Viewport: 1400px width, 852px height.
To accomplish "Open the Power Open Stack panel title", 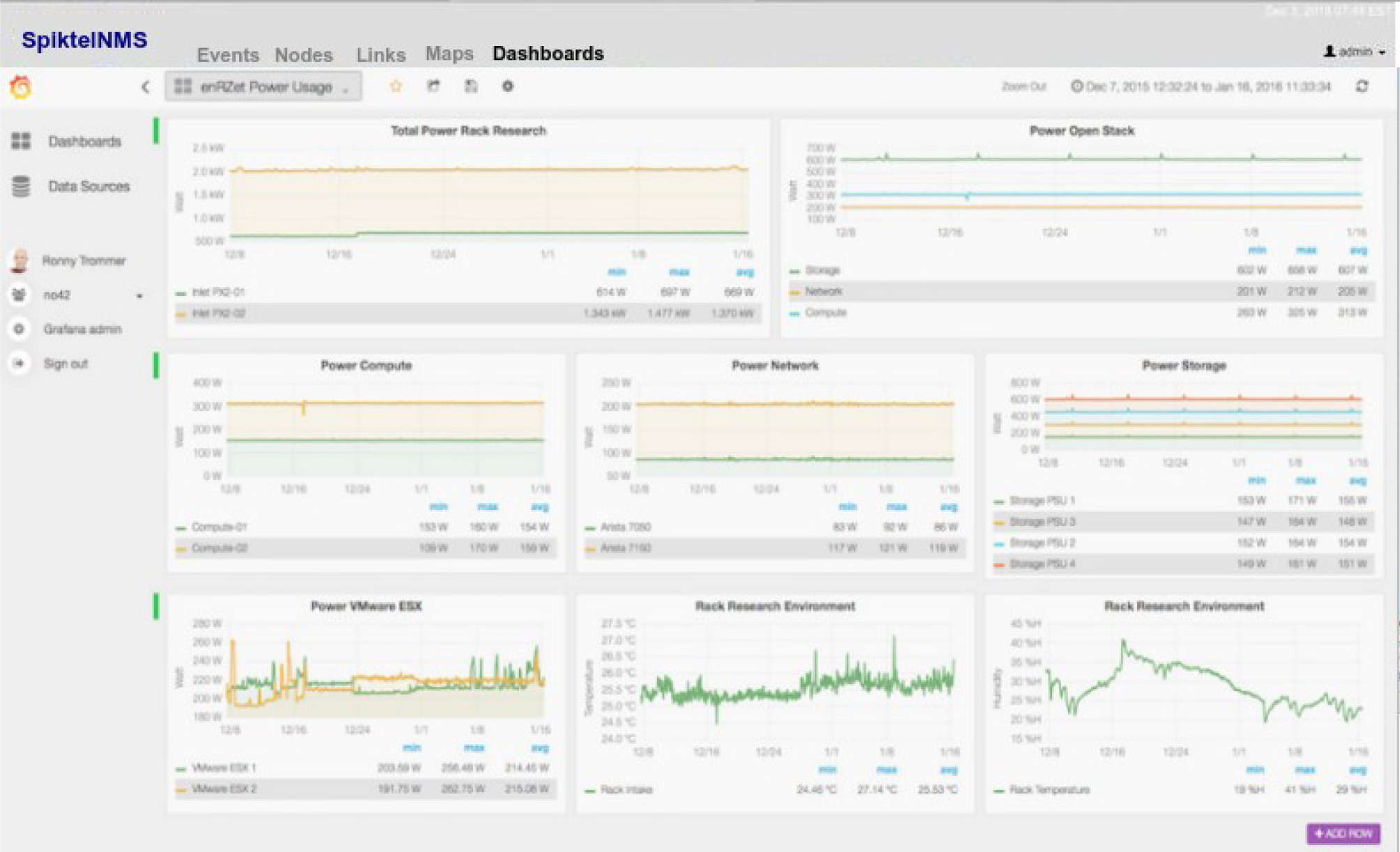I will pos(1082,130).
